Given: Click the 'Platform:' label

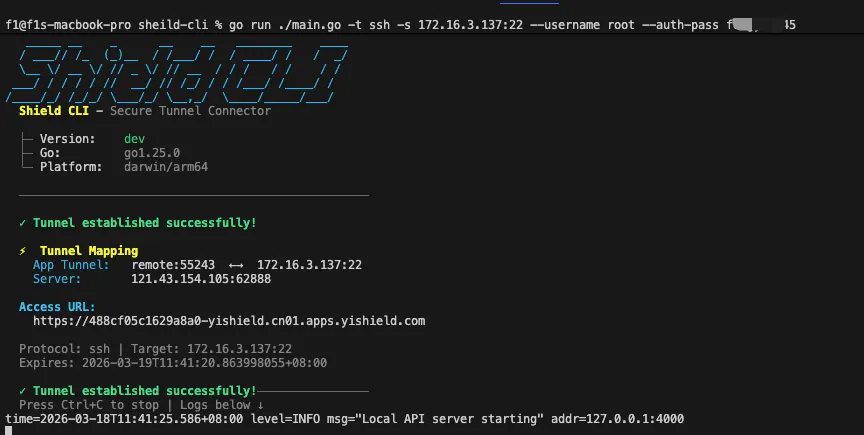Looking at the screenshot, I should (x=71, y=167).
